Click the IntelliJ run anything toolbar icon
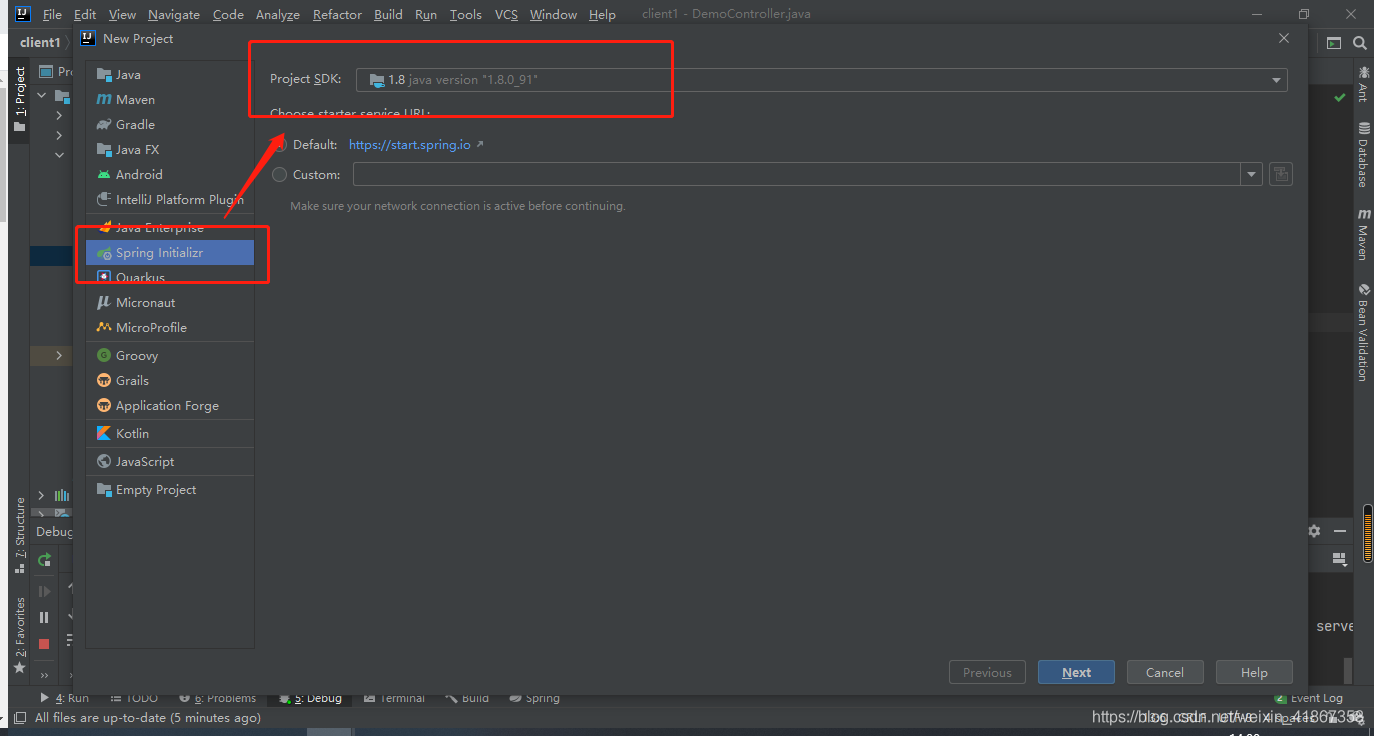 pos(1334,43)
